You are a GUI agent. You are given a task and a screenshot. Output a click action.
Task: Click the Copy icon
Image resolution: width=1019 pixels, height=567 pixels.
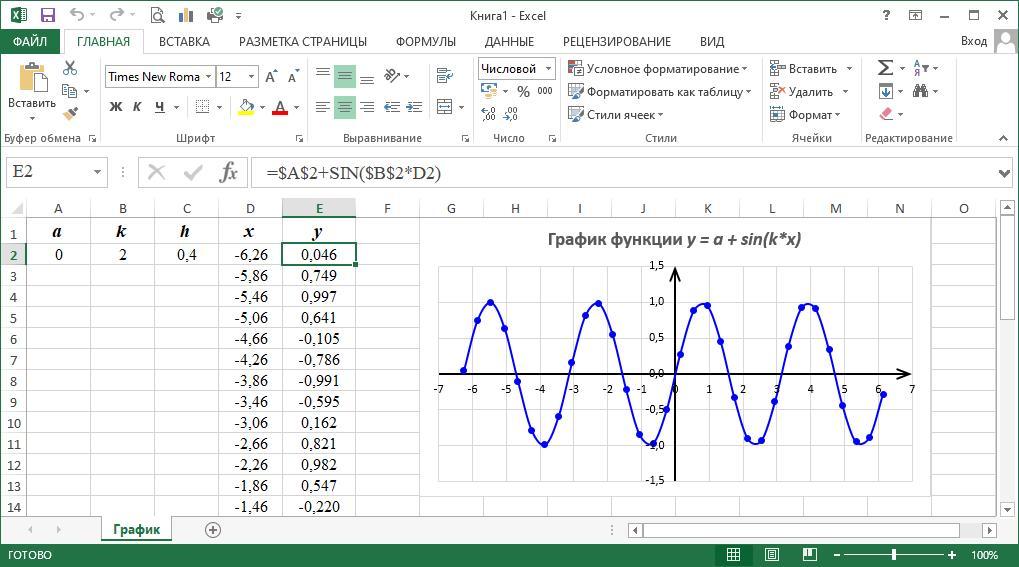click(69, 91)
